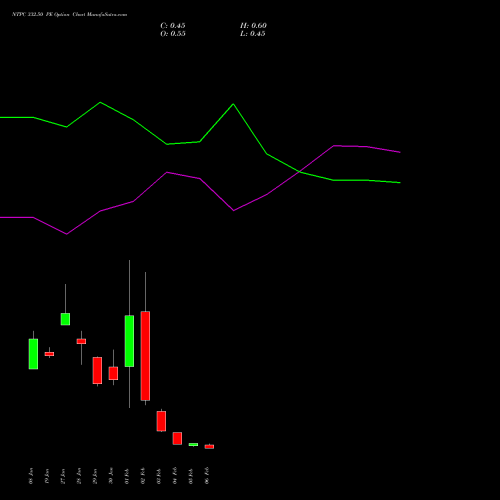This screenshot has width=500, height=500.
Task: Click the '05 Feb' date axis label
Action: tap(191, 476)
